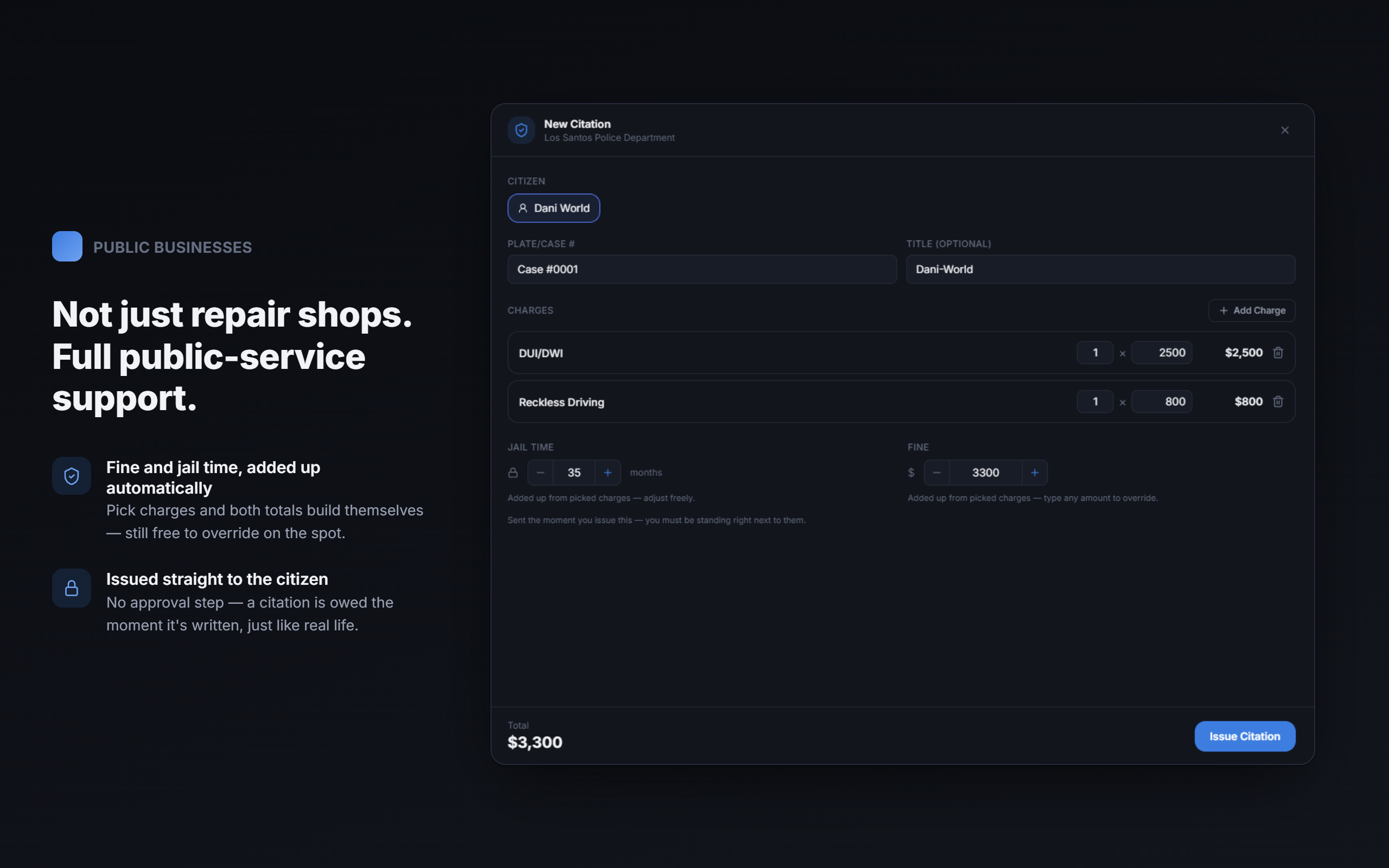The image size is (1389, 868).
Task: Click the Title (optional) input field
Action: pyautogui.click(x=1100, y=269)
